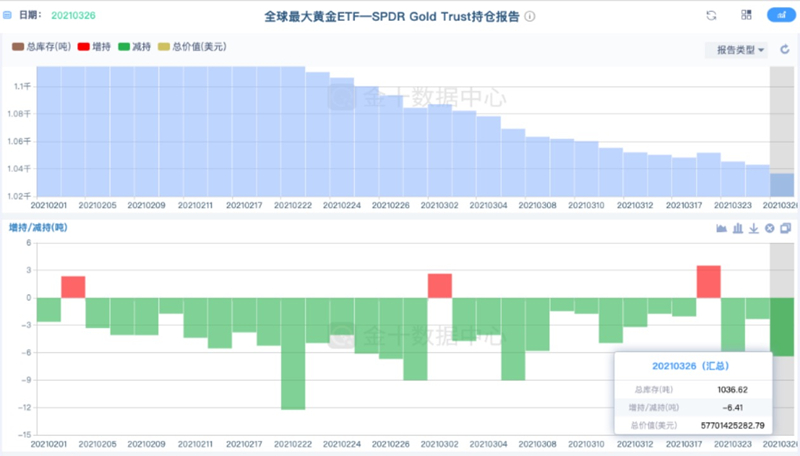The width and height of the screenshot is (800, 456).
Task: Toggle the 减持 legend series
Action: pos(134,47)
